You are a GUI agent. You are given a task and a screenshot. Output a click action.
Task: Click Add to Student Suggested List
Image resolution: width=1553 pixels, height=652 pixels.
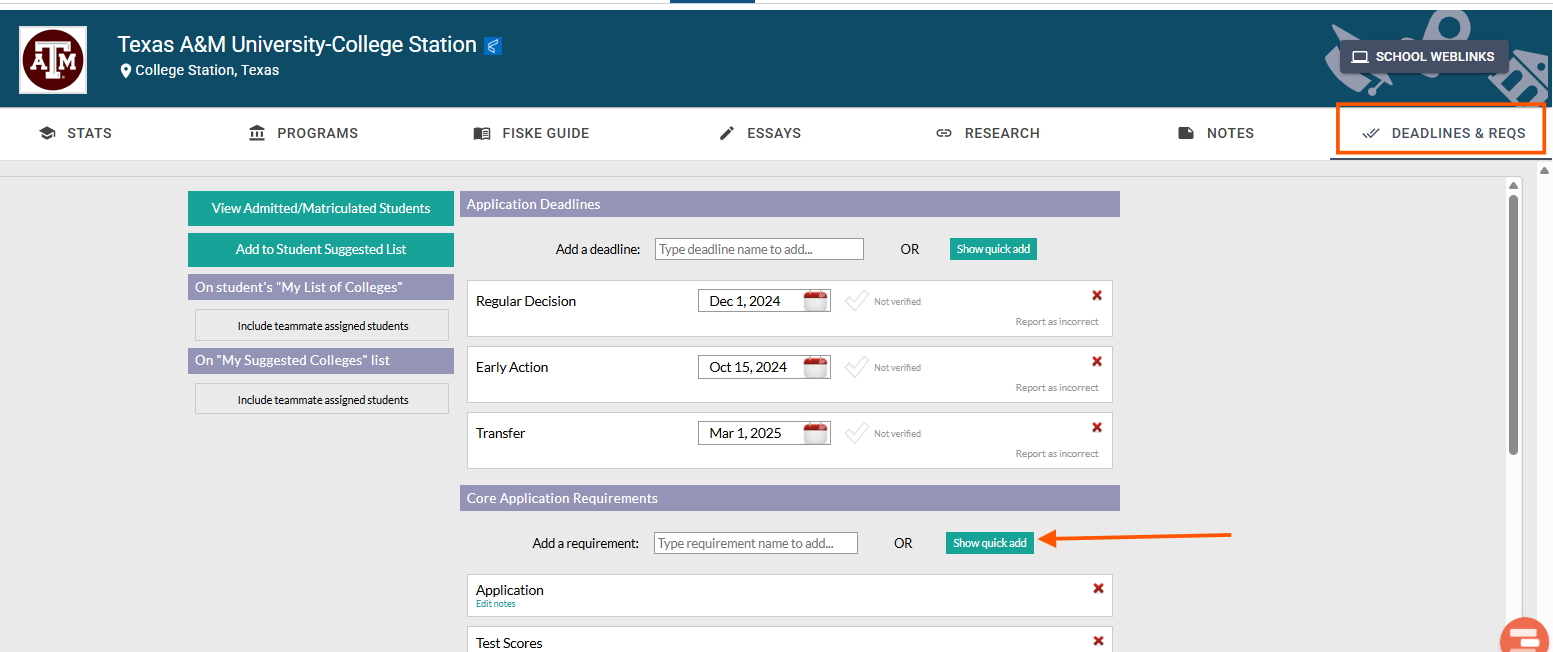(x=321, y=249)
